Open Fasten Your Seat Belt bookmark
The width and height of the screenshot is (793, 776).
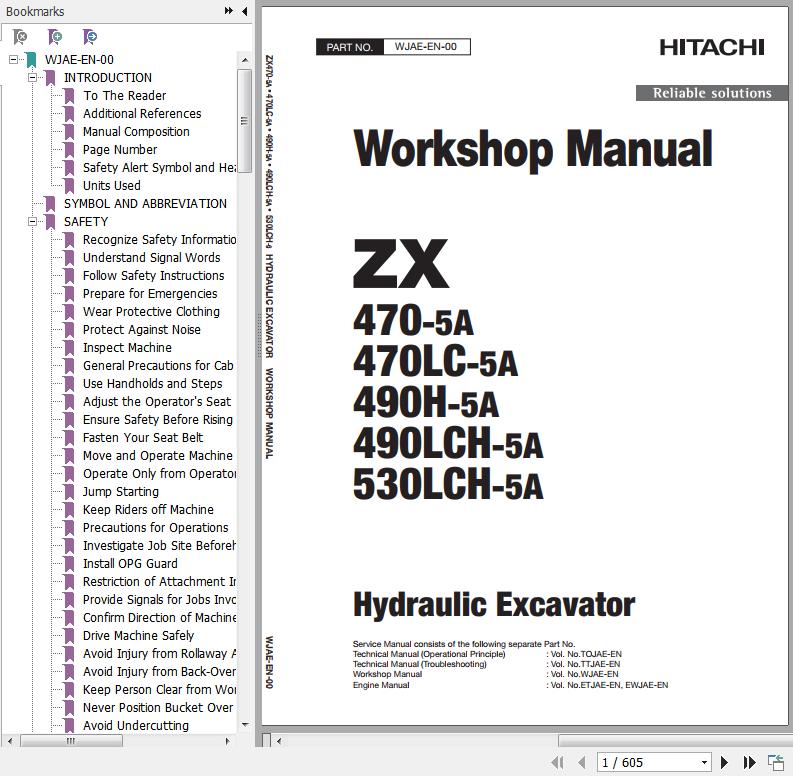143,438
